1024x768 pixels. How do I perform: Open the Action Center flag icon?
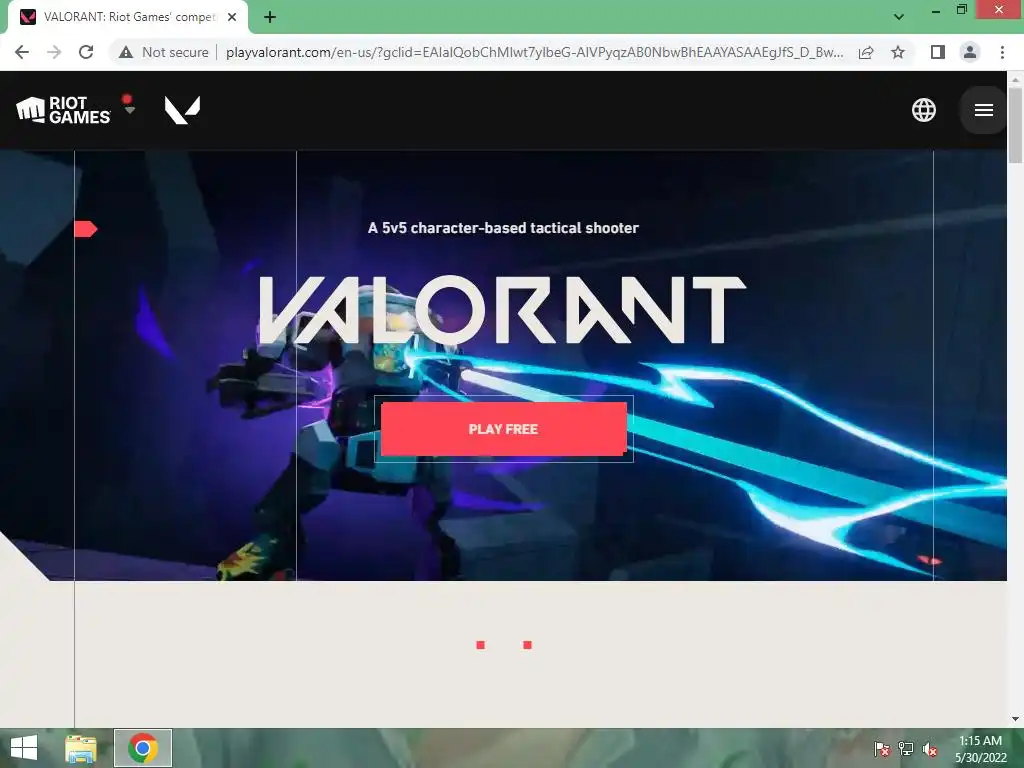[x=882, y=749]
